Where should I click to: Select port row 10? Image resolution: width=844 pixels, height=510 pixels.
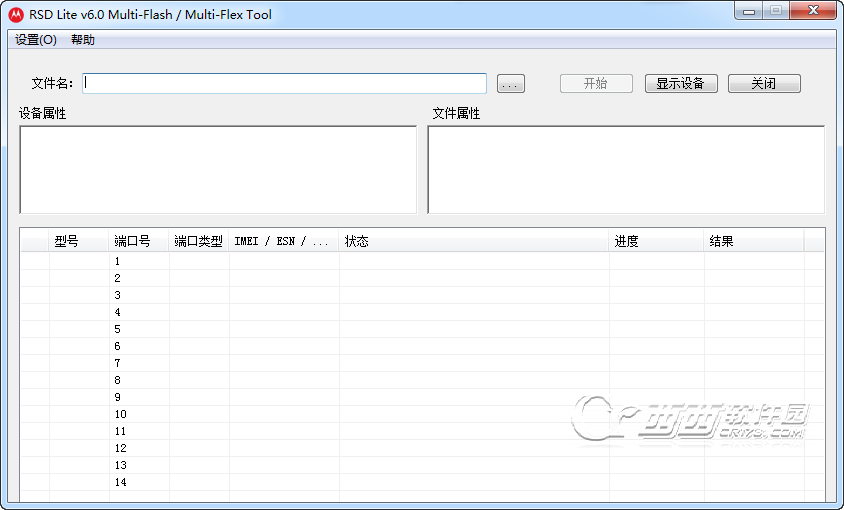pyautogui.click(x=422, y=414)
